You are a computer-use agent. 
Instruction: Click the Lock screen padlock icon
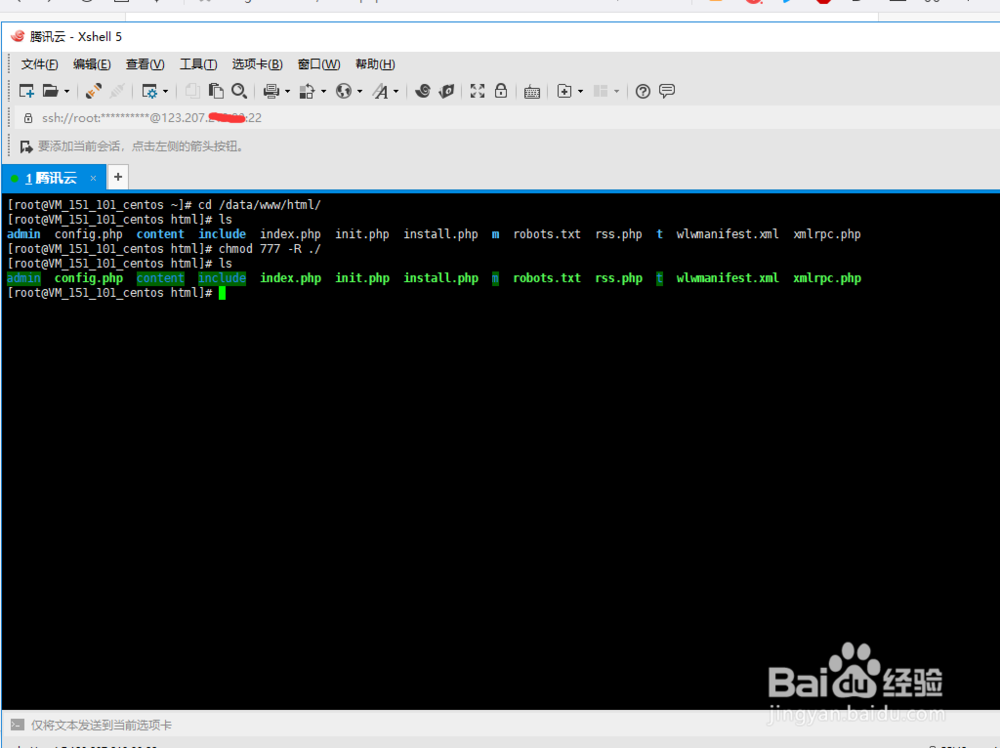coord(501,91)
